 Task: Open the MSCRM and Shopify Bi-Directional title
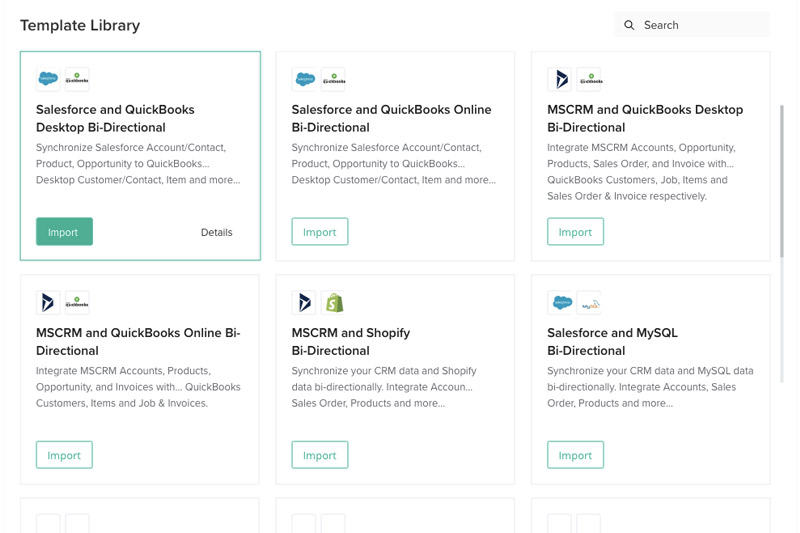click(351, 341)
